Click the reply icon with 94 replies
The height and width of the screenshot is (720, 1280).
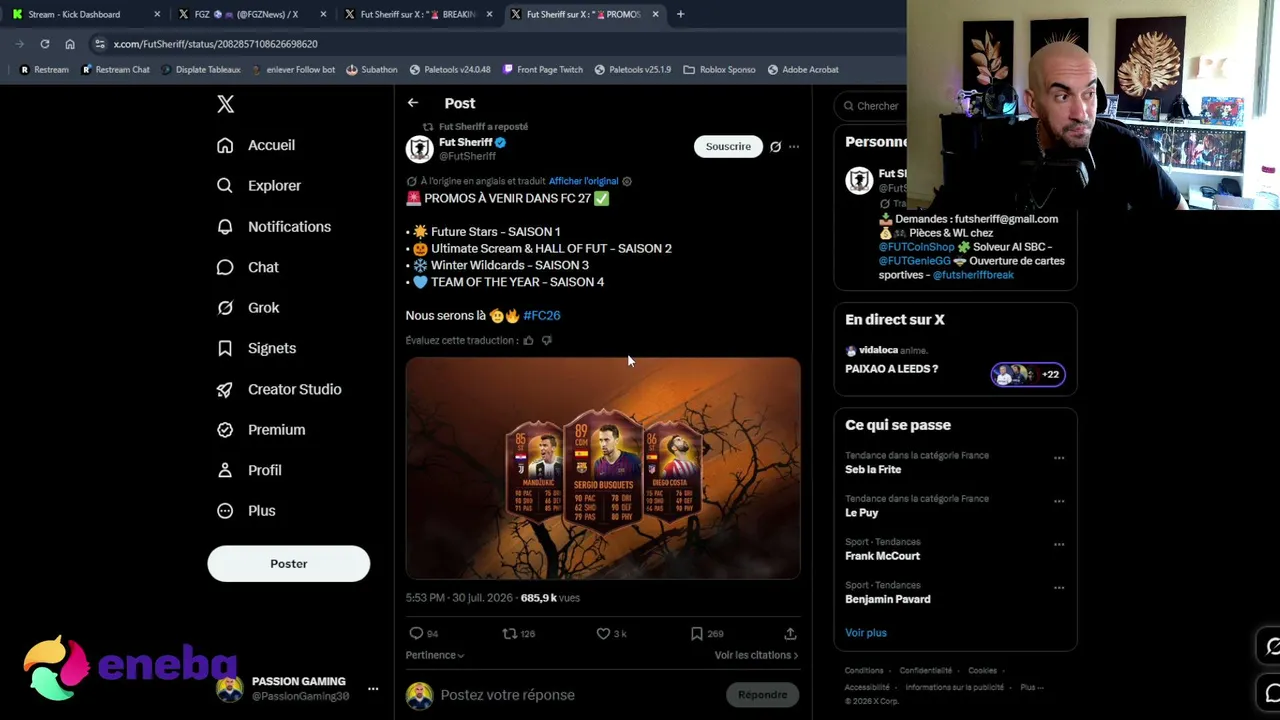[416, 633]
